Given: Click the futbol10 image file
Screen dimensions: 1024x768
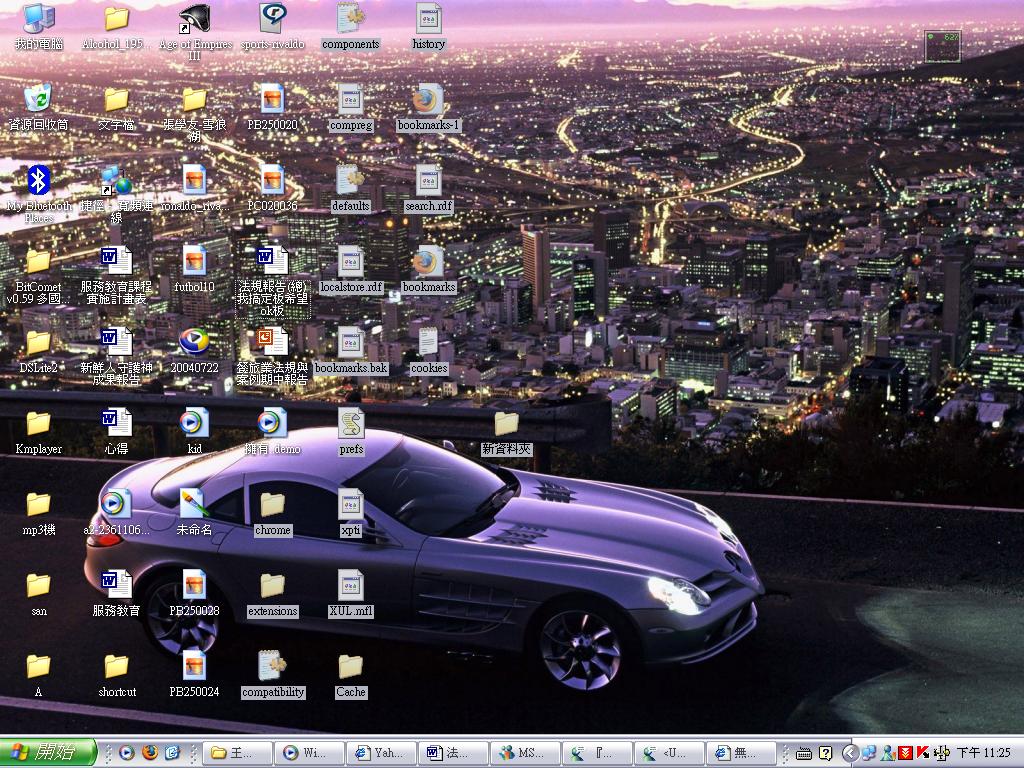Looking at the screenshot, I should [194, 262].
